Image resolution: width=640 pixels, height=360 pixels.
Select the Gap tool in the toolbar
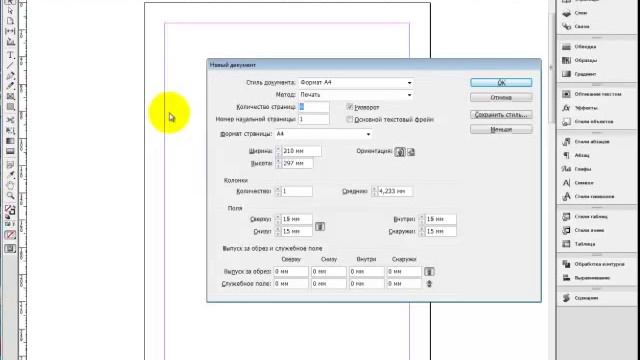point(10,31)
